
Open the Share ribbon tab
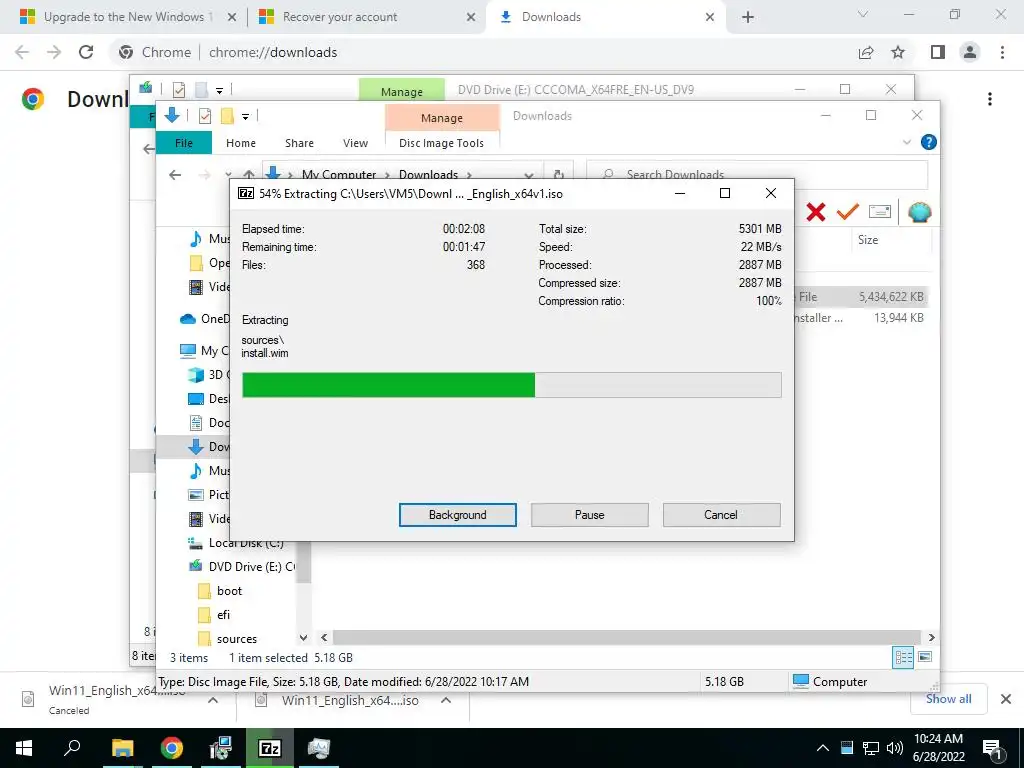point(299,142)
